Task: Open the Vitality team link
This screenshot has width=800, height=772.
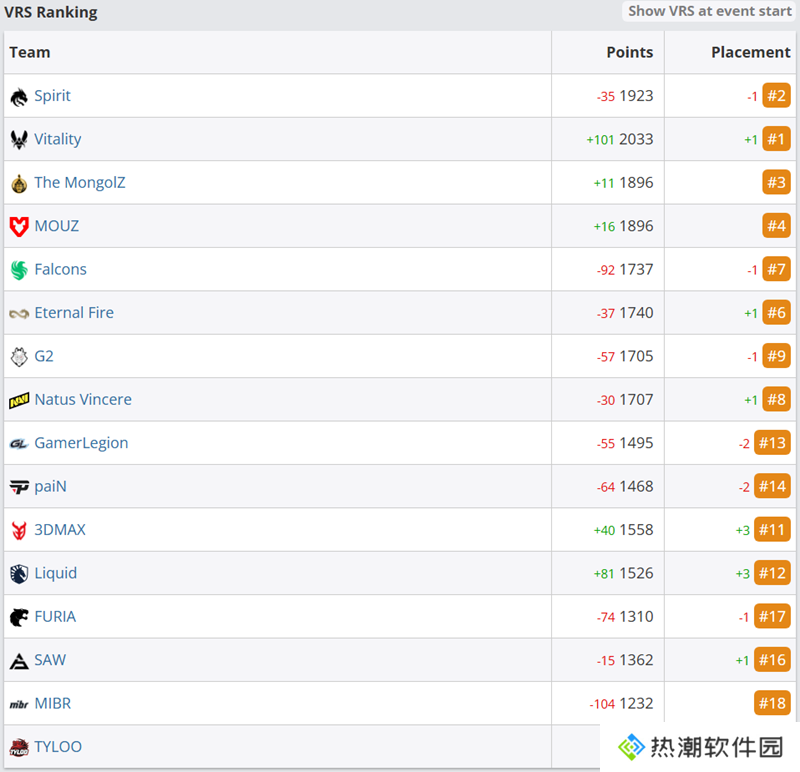Action: tap(58, 139)
